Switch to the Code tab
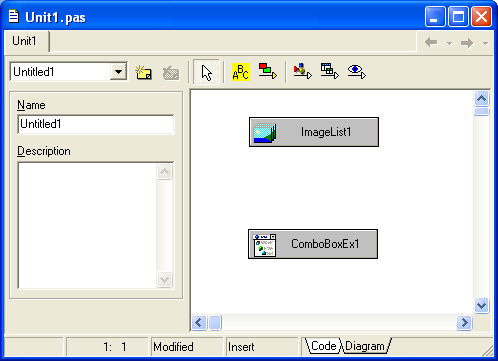This screenshot has width=498, height=361. (x=323, y=346)
